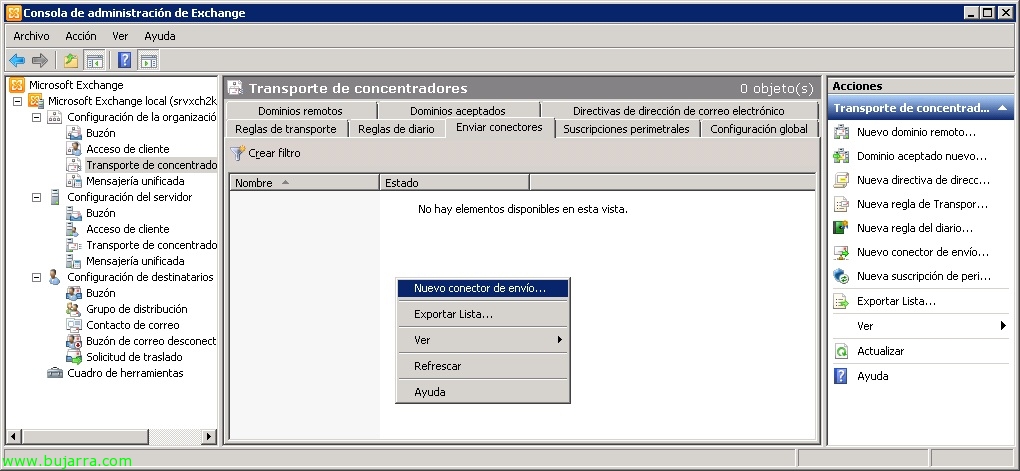
Task: Click the Dominio aceptado nuevo icon
Action: (x=841, y=156)
